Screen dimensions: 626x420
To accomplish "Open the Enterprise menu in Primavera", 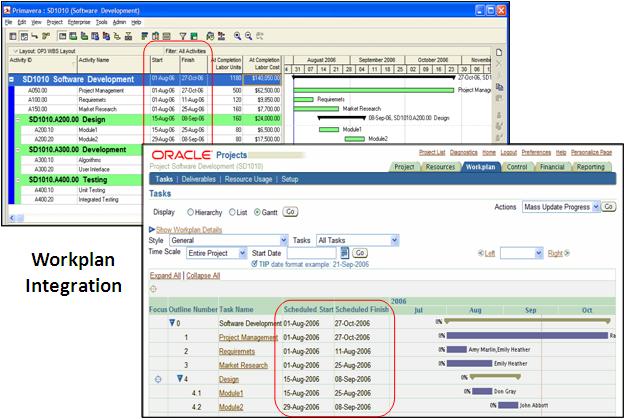I will click(x=79, y=22).
